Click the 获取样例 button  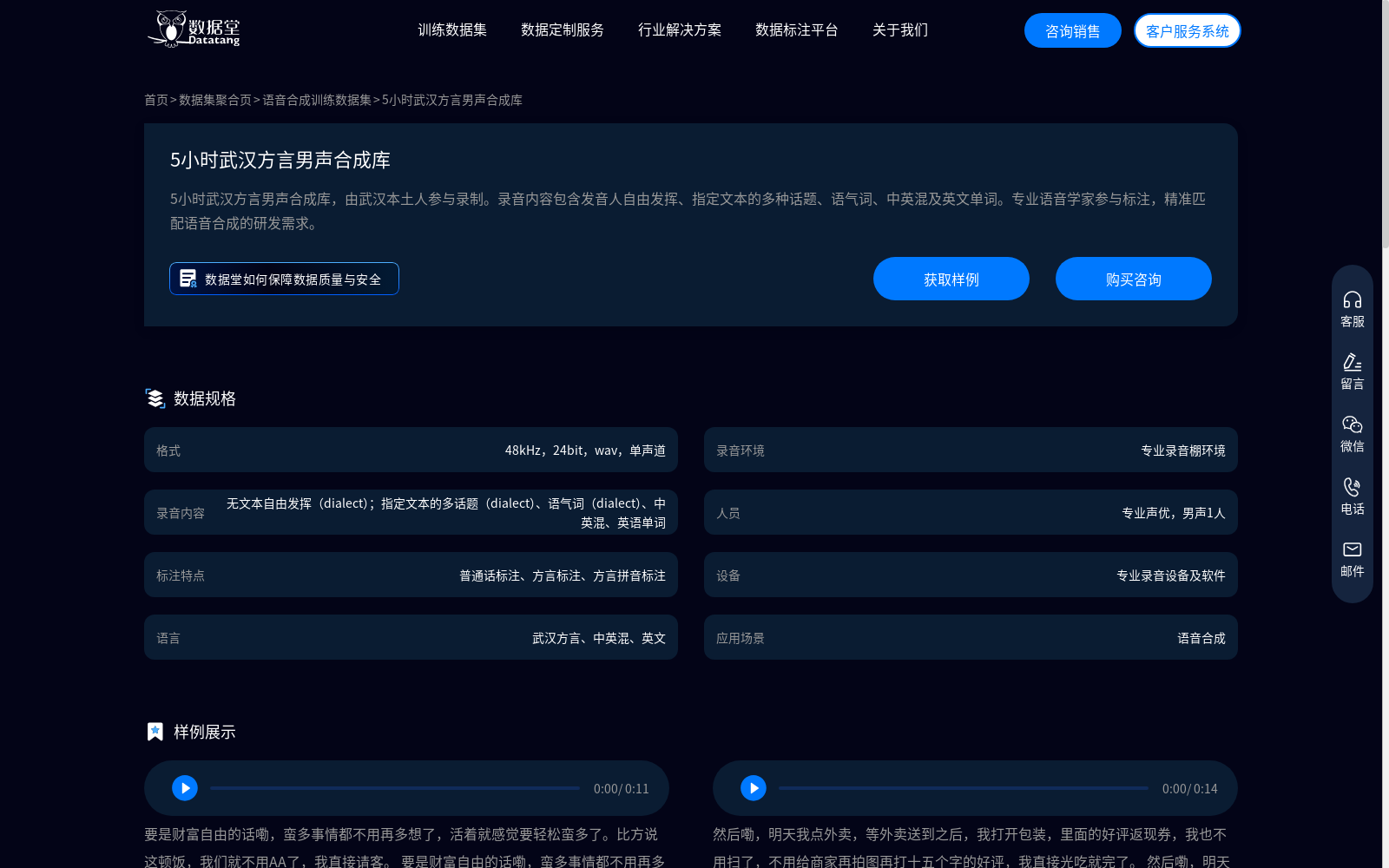951,279
